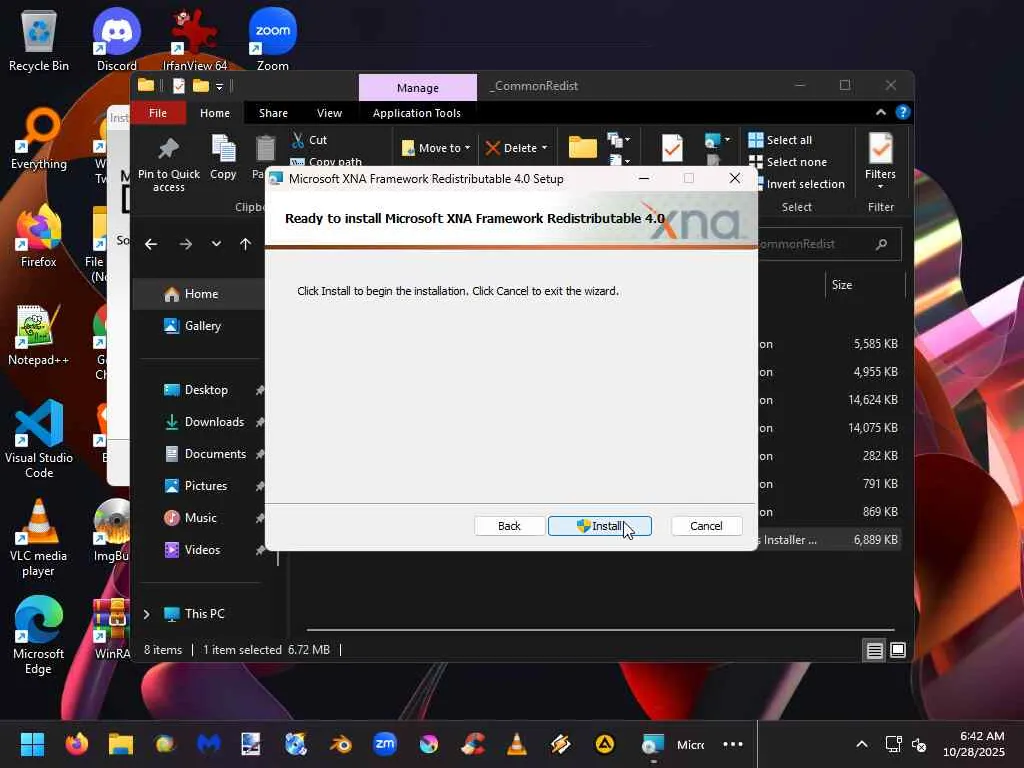1024x768 pixels.
Task: Open the quick access toolbar customize dropdown
Action: click(x=219, y=86)
